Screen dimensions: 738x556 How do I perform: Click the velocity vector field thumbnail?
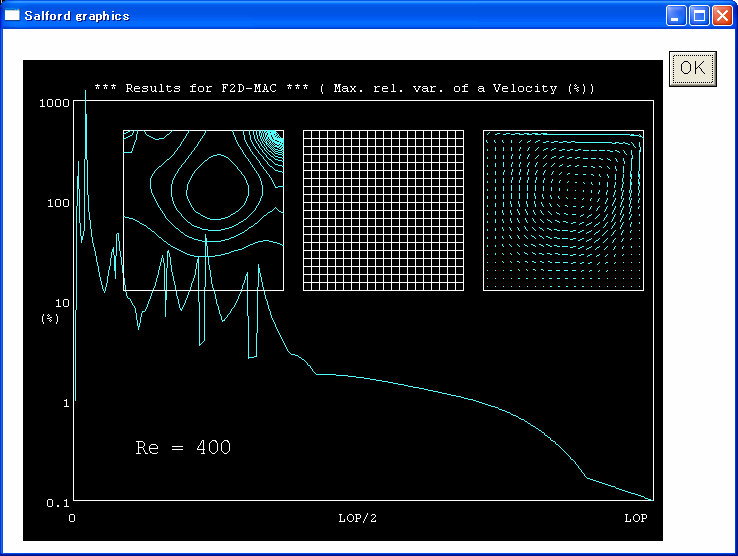[x=563, y=210]
